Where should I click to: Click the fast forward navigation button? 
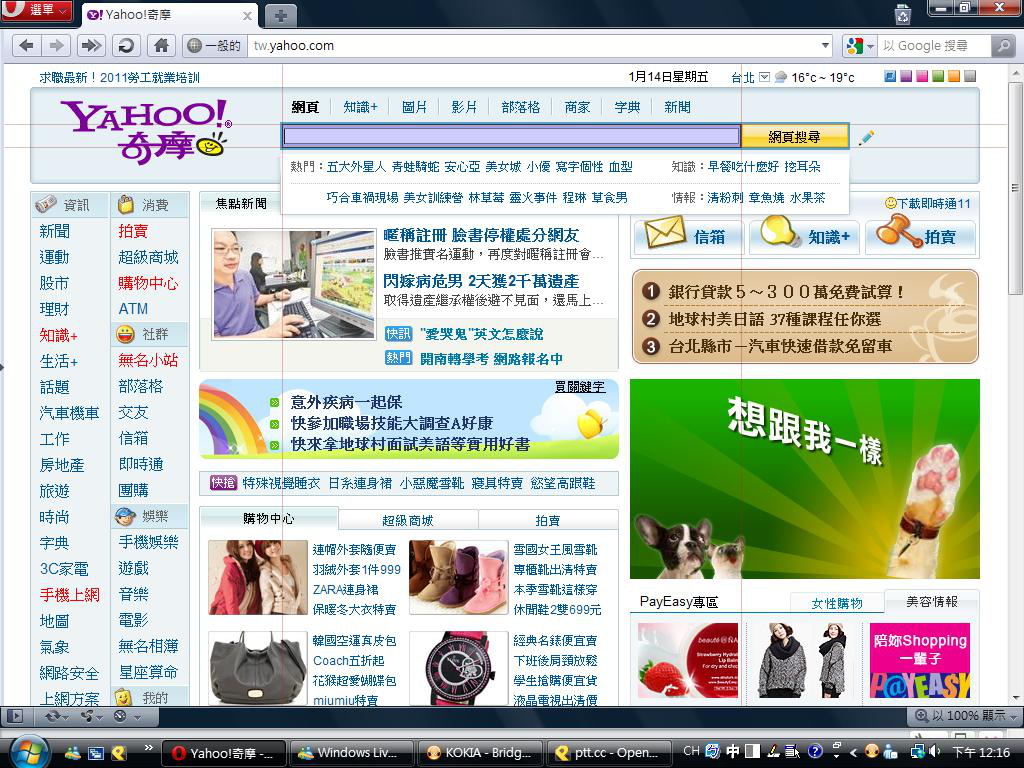click(x=91, y=46)
